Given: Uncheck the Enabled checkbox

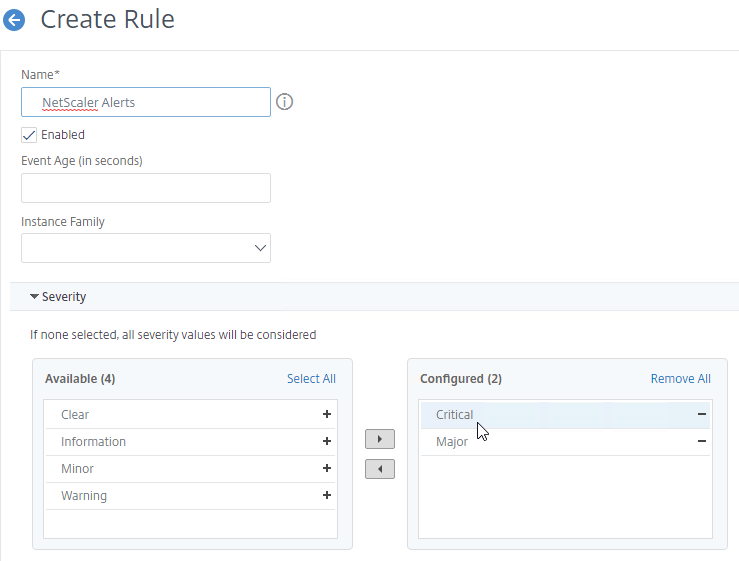Looking at the screenshot, I should coord(29,135).
